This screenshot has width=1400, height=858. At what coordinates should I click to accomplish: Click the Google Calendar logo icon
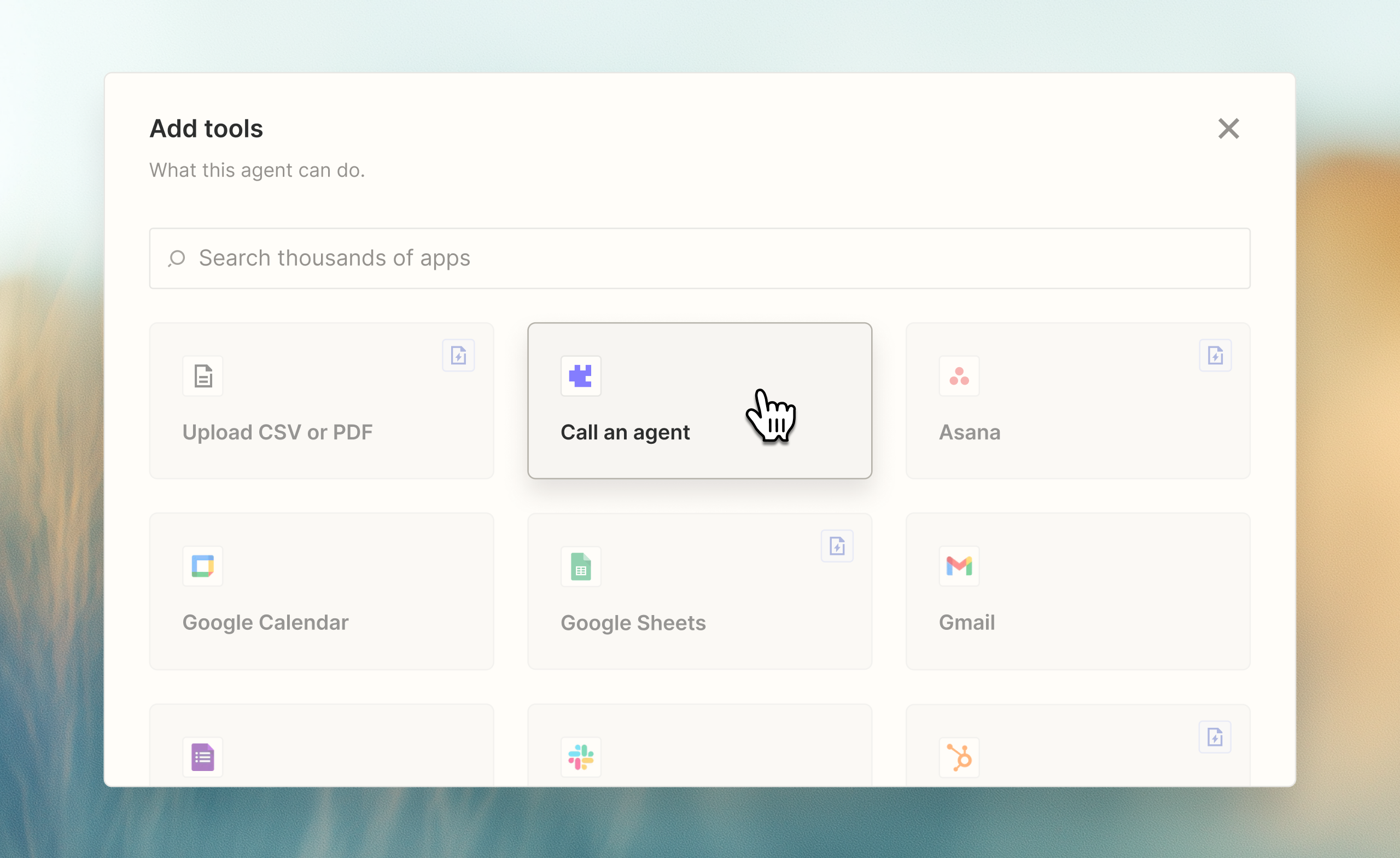[203, 566]
